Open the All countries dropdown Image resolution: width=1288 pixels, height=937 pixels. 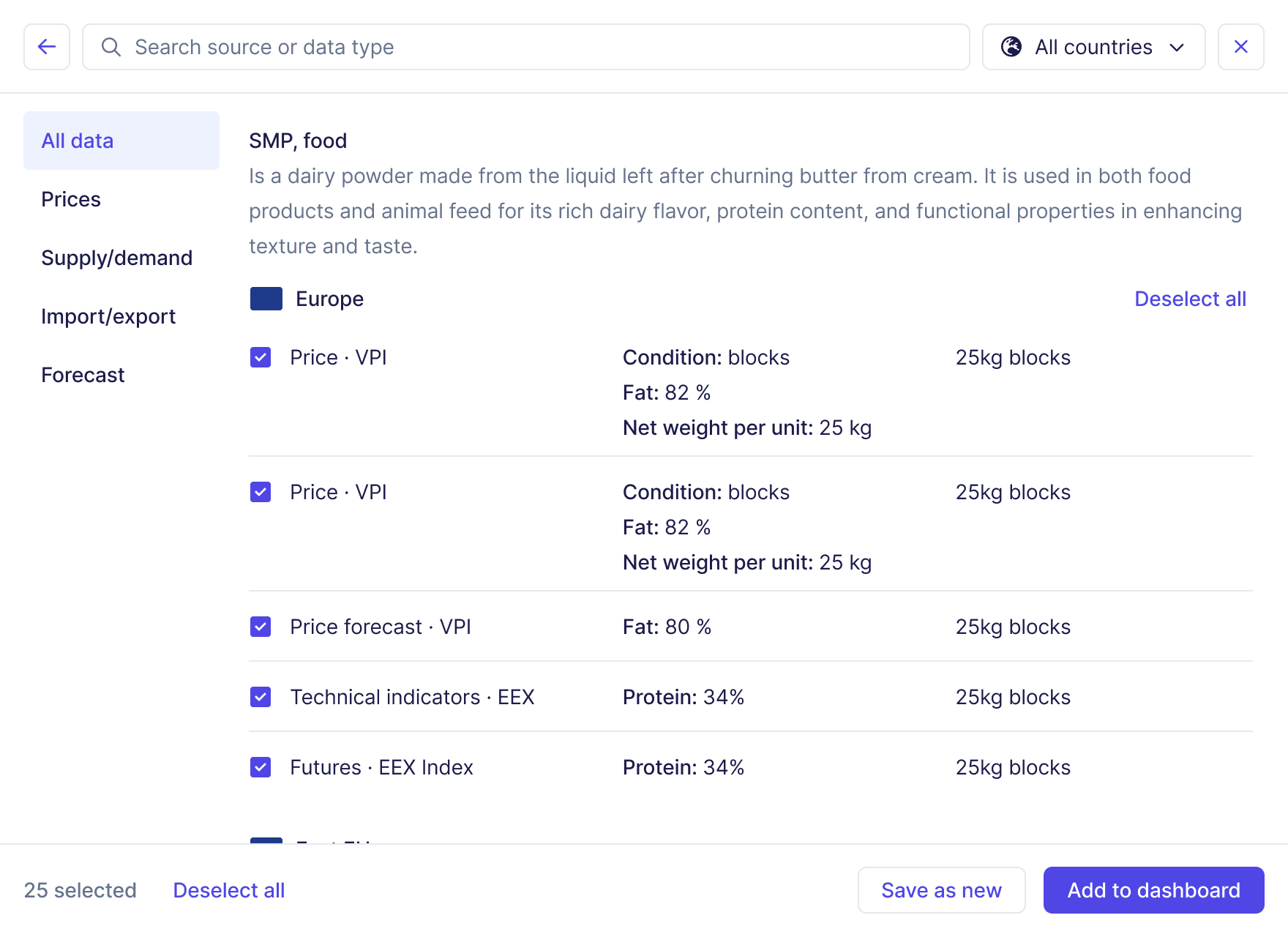click(1094, 47)
